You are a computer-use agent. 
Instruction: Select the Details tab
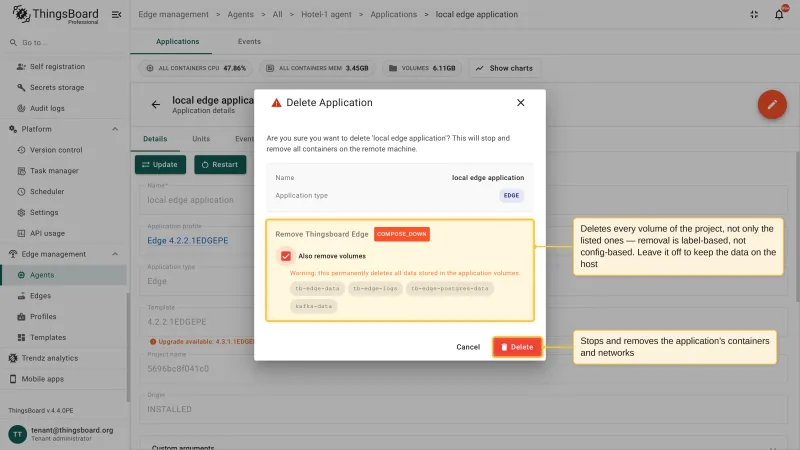[x=155, y=139]
